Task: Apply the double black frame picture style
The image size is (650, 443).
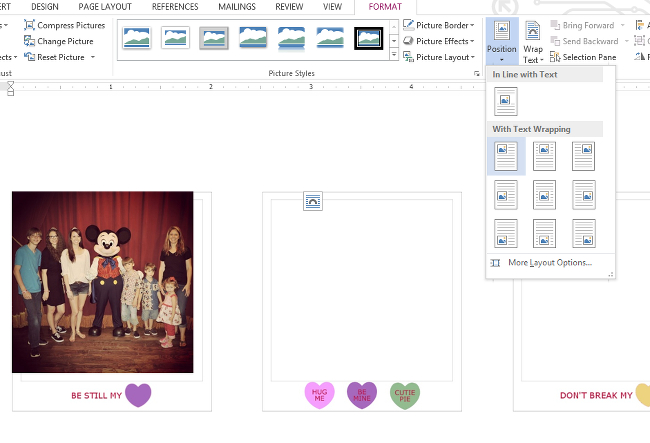Action: [x=369, y=38]
